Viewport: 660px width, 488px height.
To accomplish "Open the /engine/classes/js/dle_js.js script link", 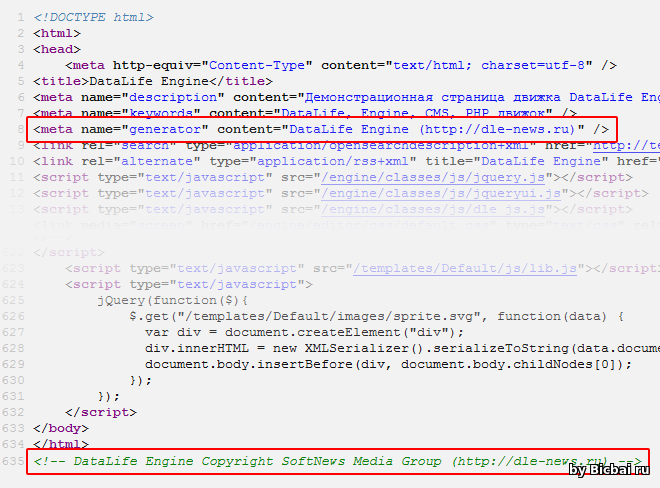I will 433,209.
